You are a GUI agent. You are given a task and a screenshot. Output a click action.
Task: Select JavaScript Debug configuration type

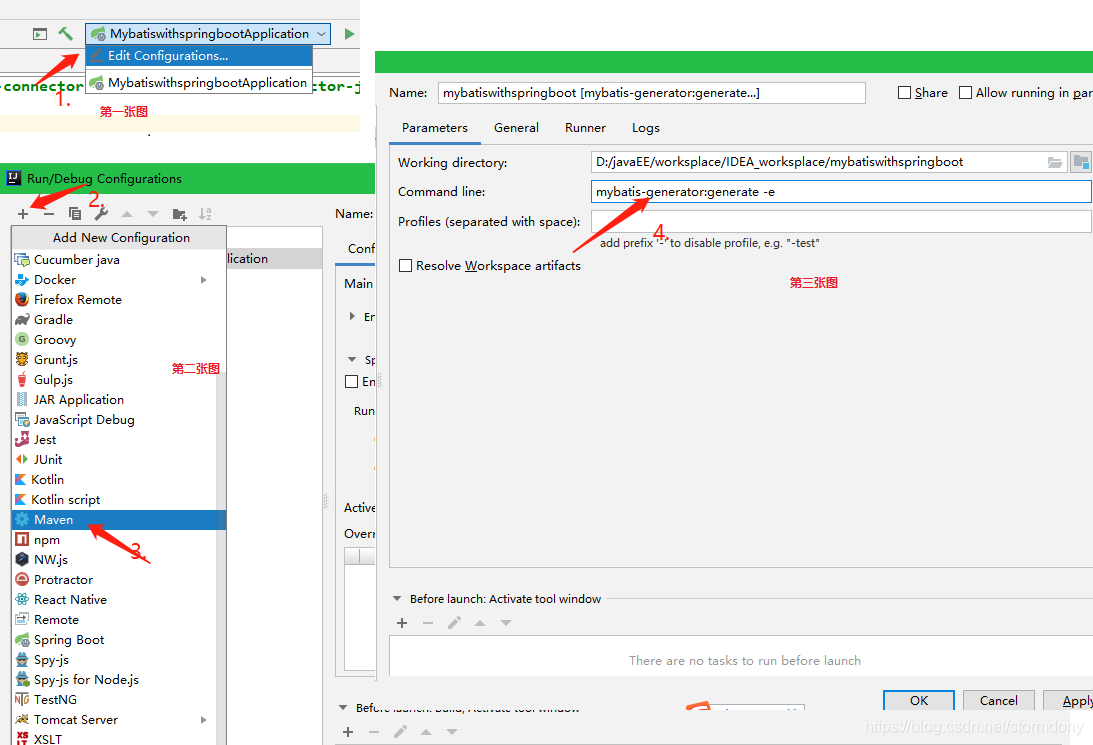(114, 420)
